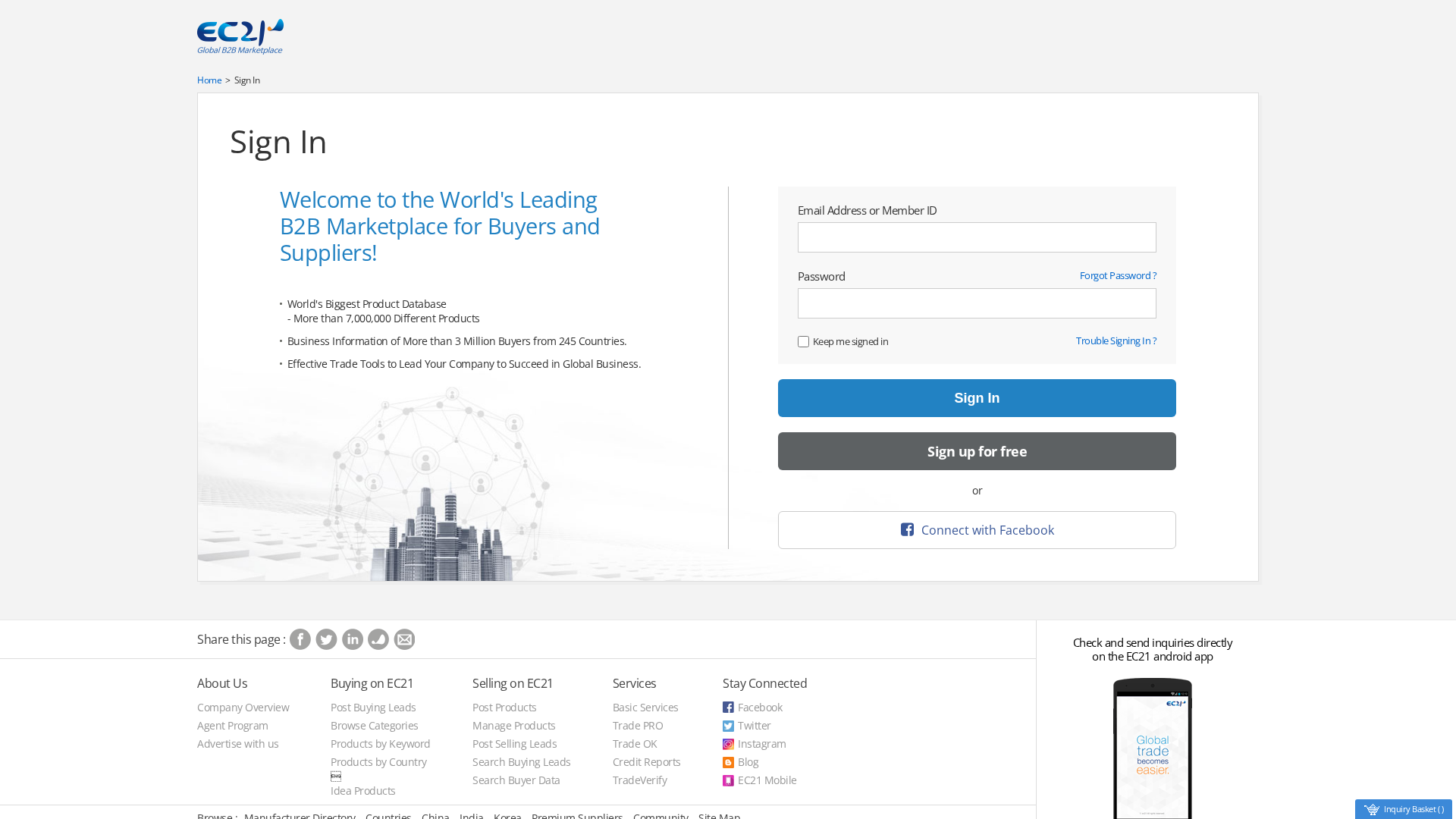This screenshot has height=819, width=1456.
Task: Open the Blog text link in footer
Action: (748, 762)
